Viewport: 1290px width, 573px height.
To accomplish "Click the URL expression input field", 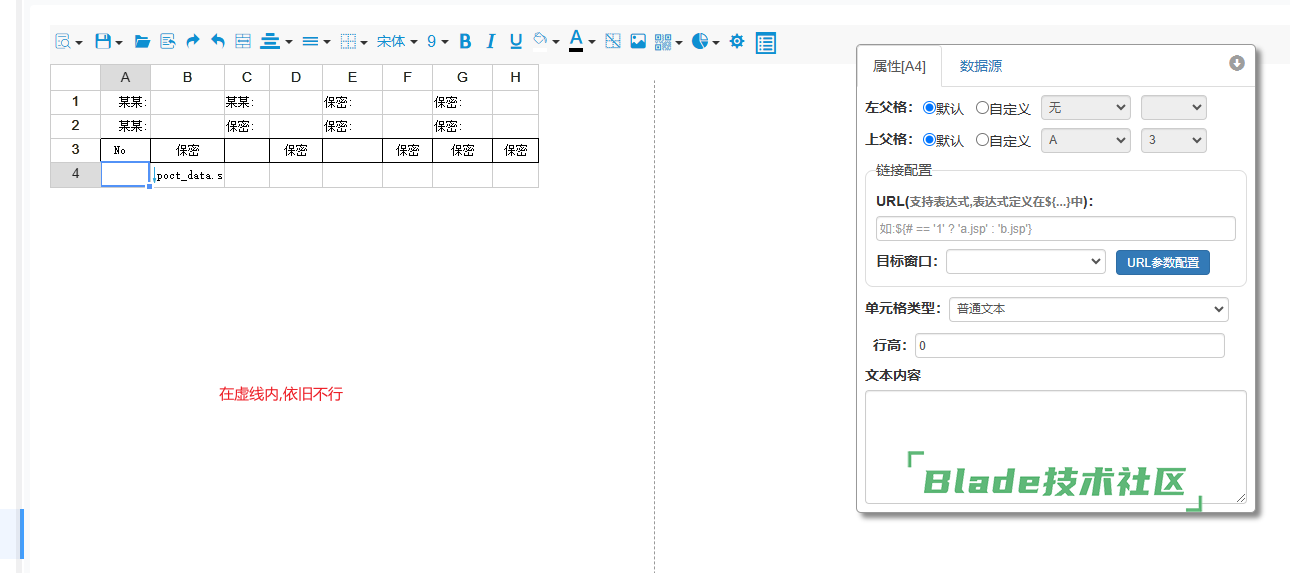I will (x=1055, y=229).
